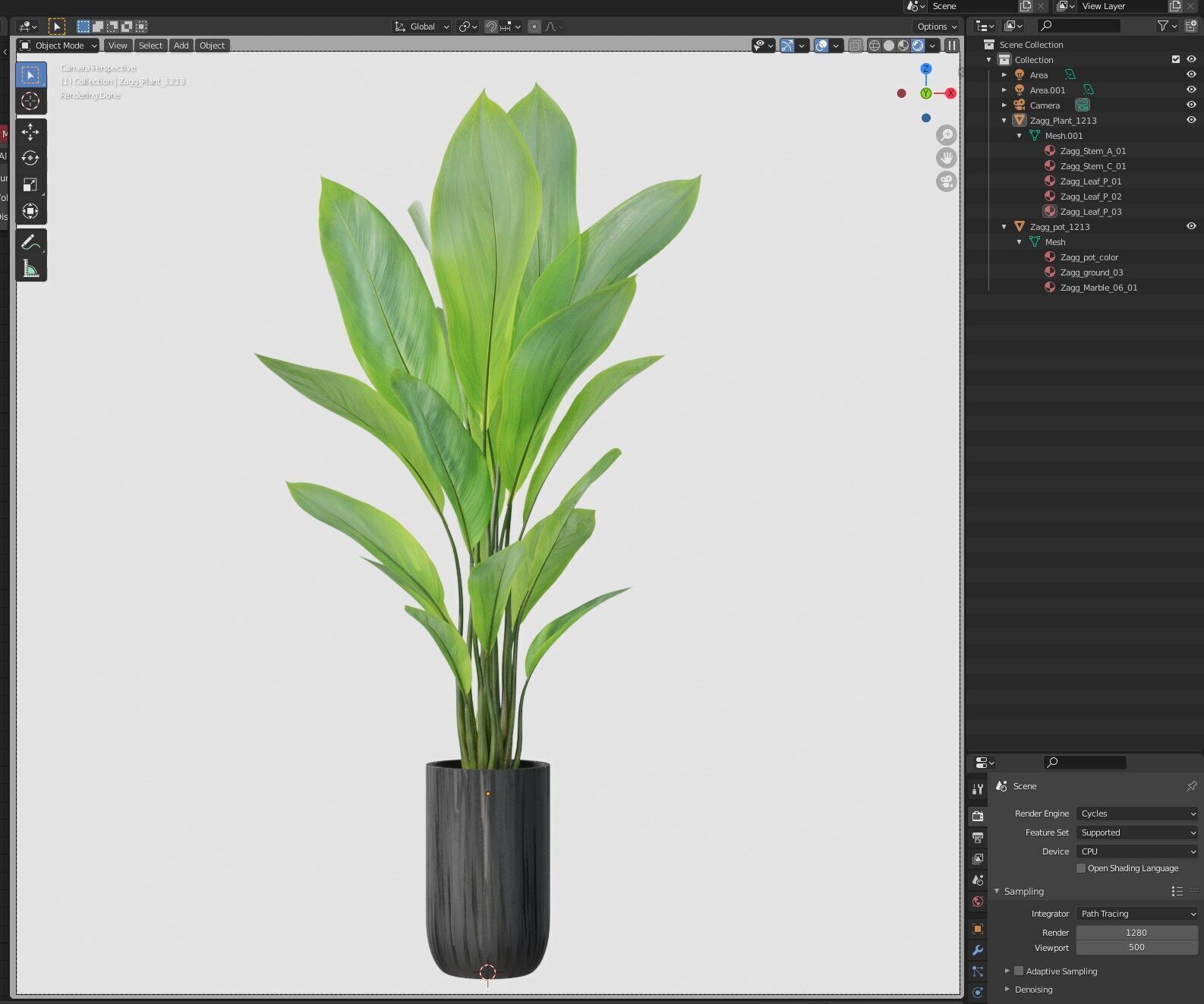The width and height of the screenshot is (1204, 1004).
Task: Activate the 3D Cursor tool
Action: click(30, 101)
